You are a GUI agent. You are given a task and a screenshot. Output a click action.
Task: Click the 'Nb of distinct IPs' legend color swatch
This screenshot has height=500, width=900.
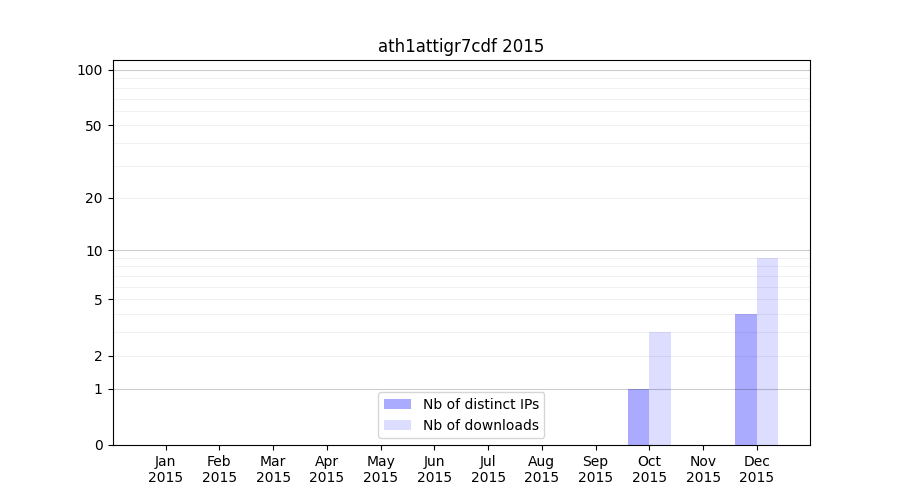coord(397,404)
